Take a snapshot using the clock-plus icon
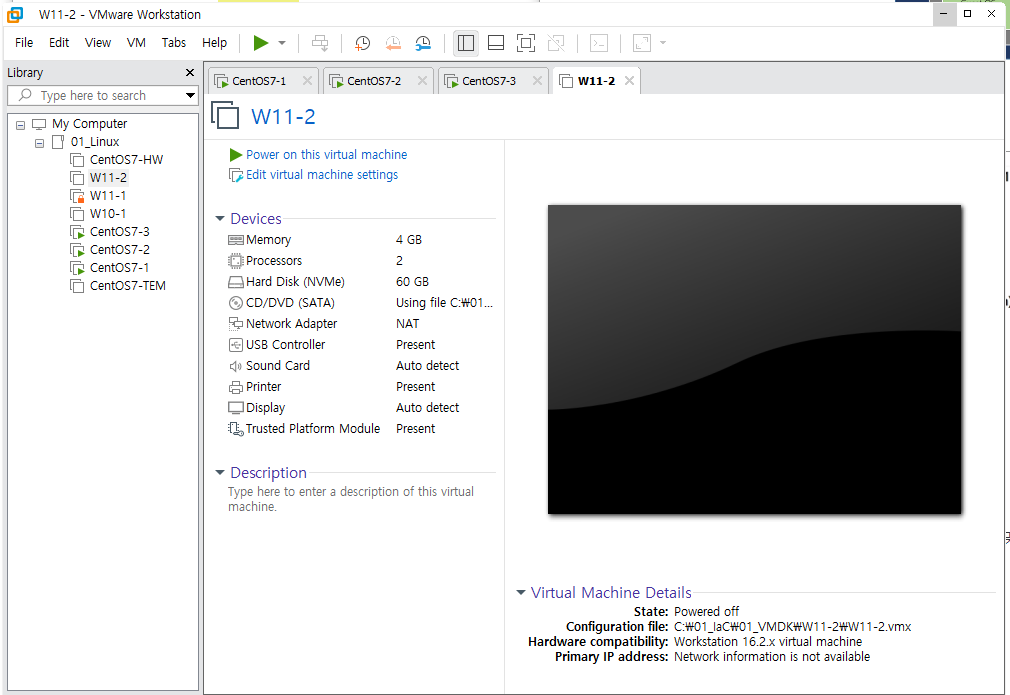Image resolution: width=1010 pixels, height=695 pixels. click(x=363, y=43)
